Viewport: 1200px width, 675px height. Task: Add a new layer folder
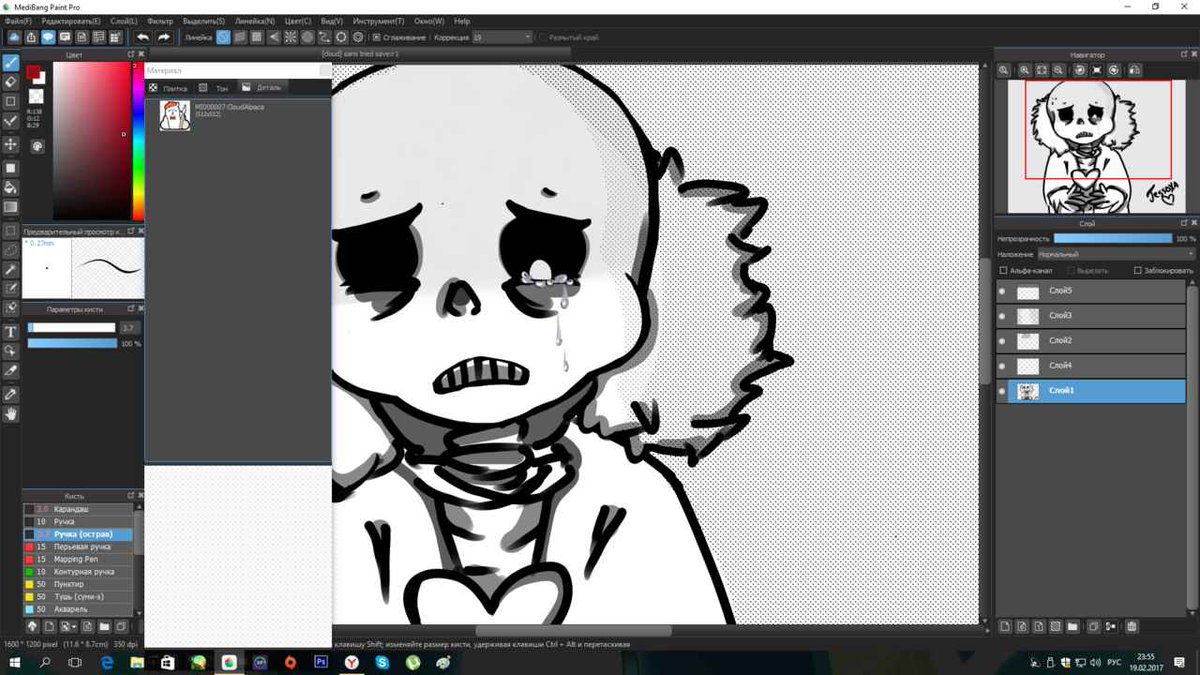pyautogui.click(x=1071, y=627)
